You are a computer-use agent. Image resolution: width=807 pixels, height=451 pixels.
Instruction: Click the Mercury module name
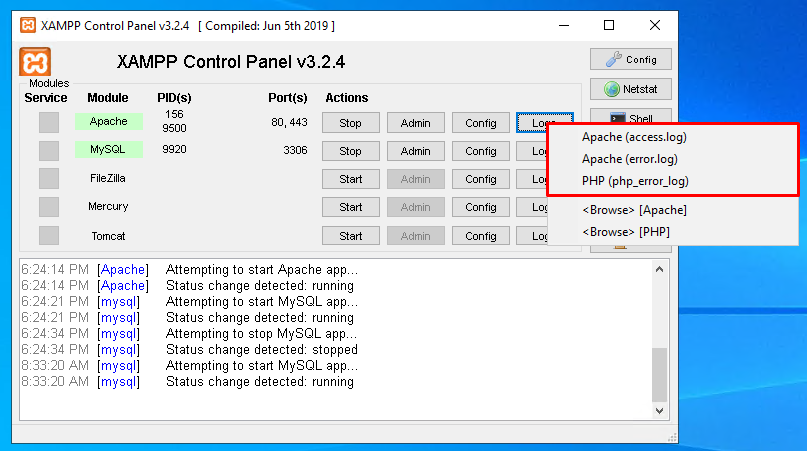(108, 206)
